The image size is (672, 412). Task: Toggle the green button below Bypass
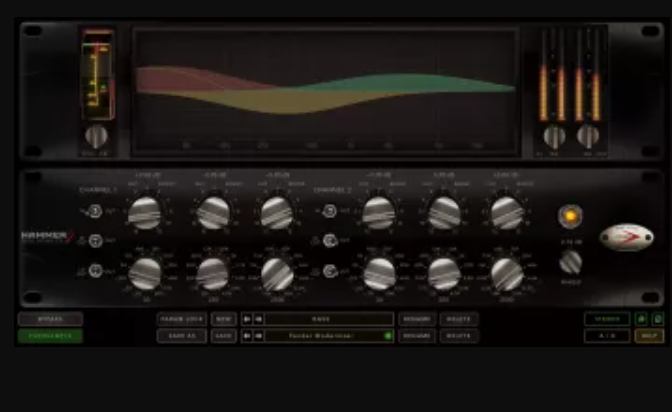(51, 336)
